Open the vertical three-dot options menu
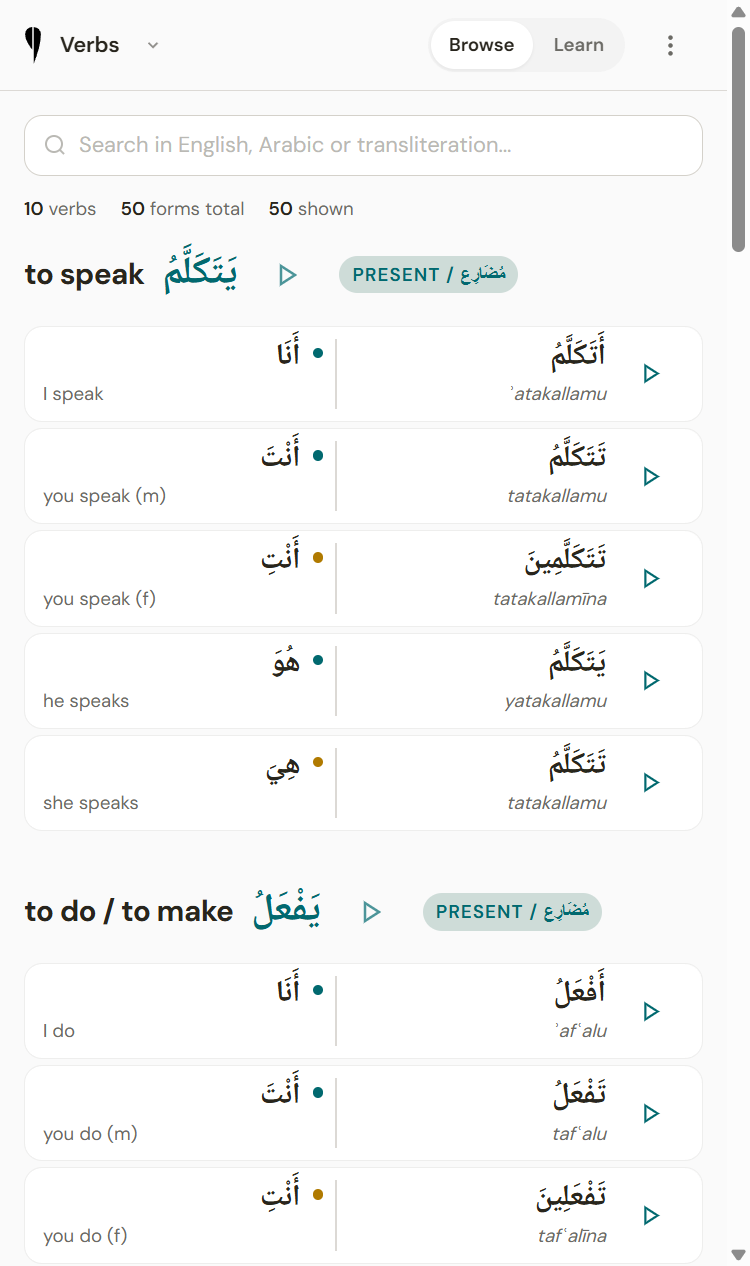The height and width of the screenshot is (1266, 750). pyautogui.click(x=670, y=45)
